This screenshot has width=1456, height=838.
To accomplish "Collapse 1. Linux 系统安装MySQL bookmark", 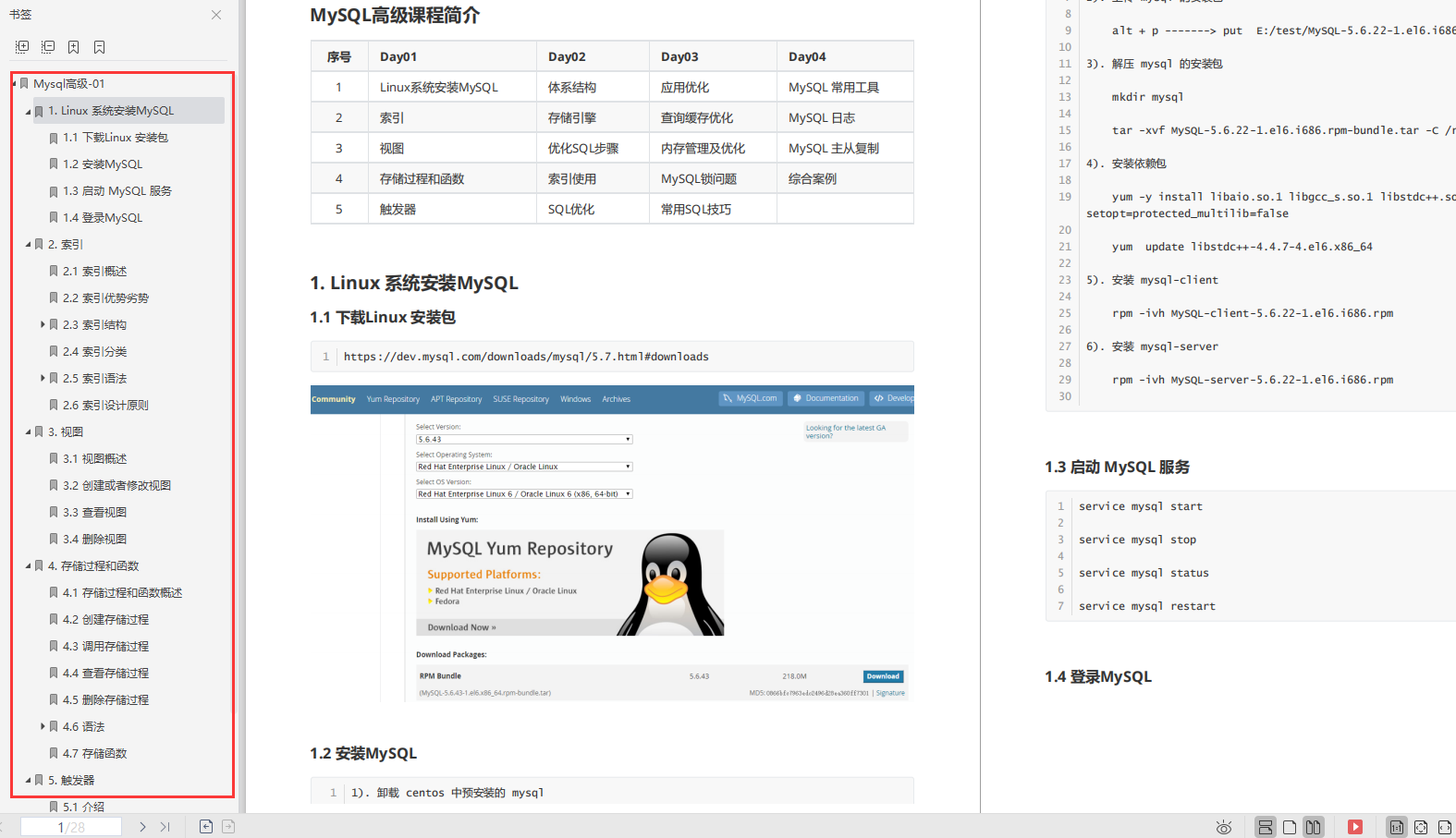I will click(29, 111).
